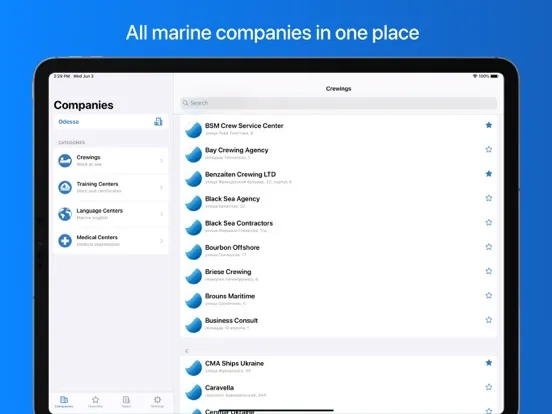The height and width of the screenshot is (414, 552).
Task: Click Black Sea Contractors logo icon
Action: (x=194, y=227)
